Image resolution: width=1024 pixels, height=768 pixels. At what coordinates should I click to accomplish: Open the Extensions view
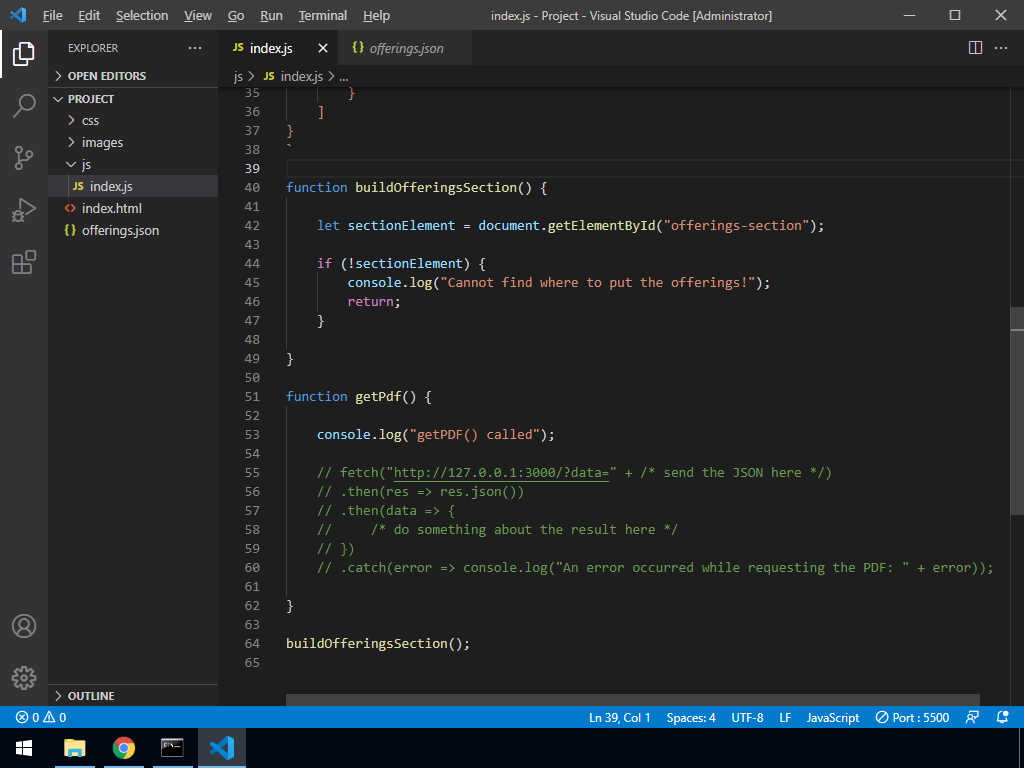(24, 262)
